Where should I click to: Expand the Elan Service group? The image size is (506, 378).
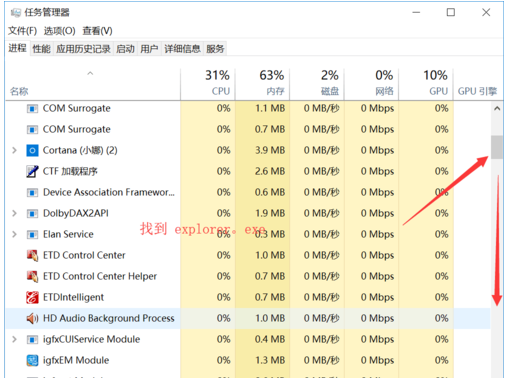14,234
